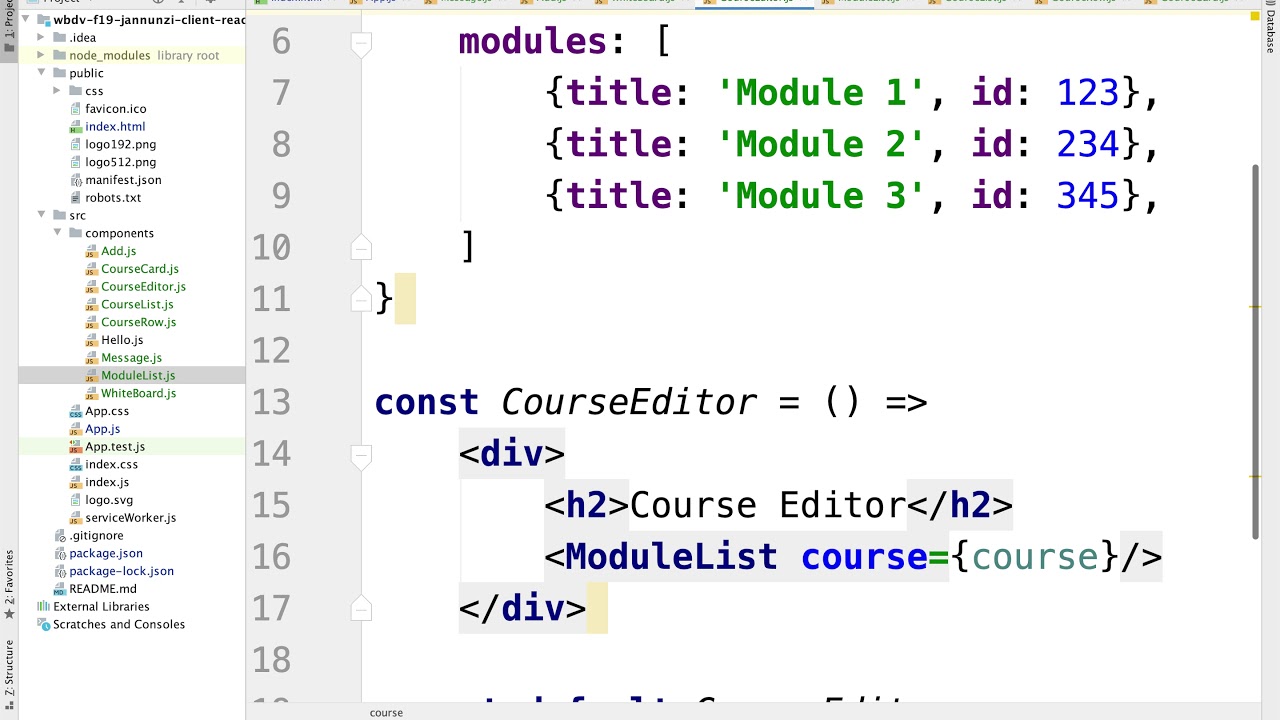The width and height of the screenshot is (1280, 720).
Task: Open App.test.js in project tree
Action: point(115,447)
